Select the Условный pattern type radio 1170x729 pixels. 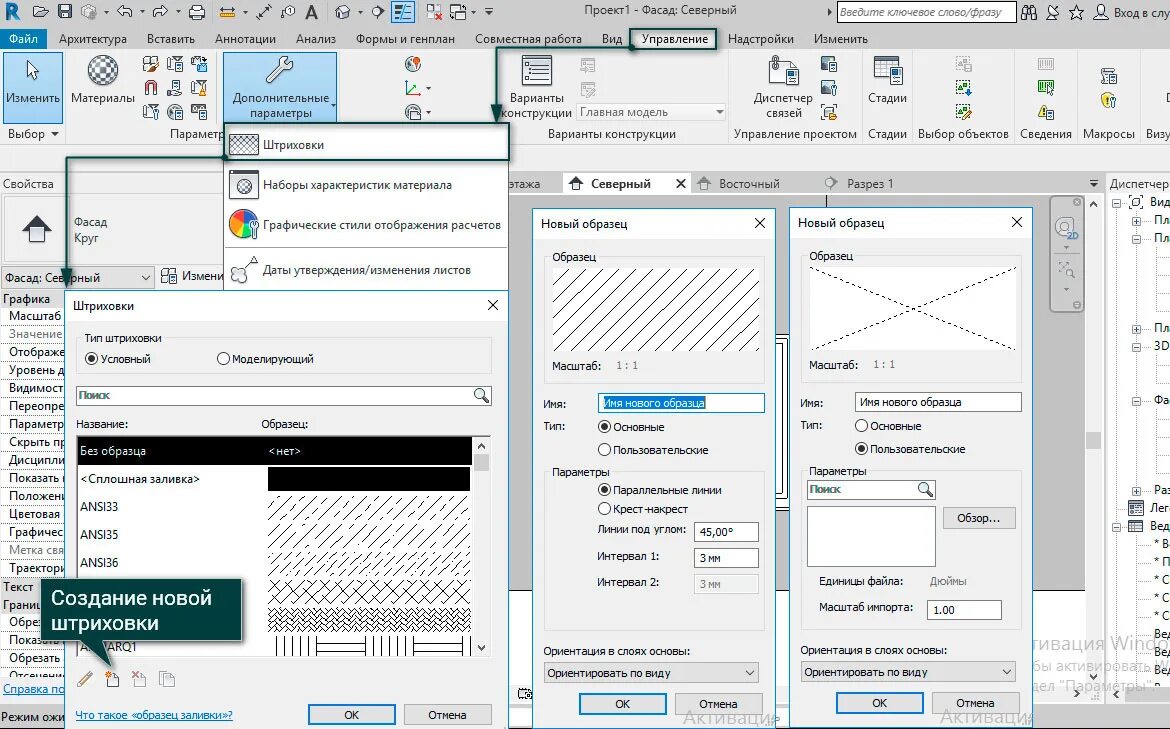pyautogui.click(x=92, y=359)
